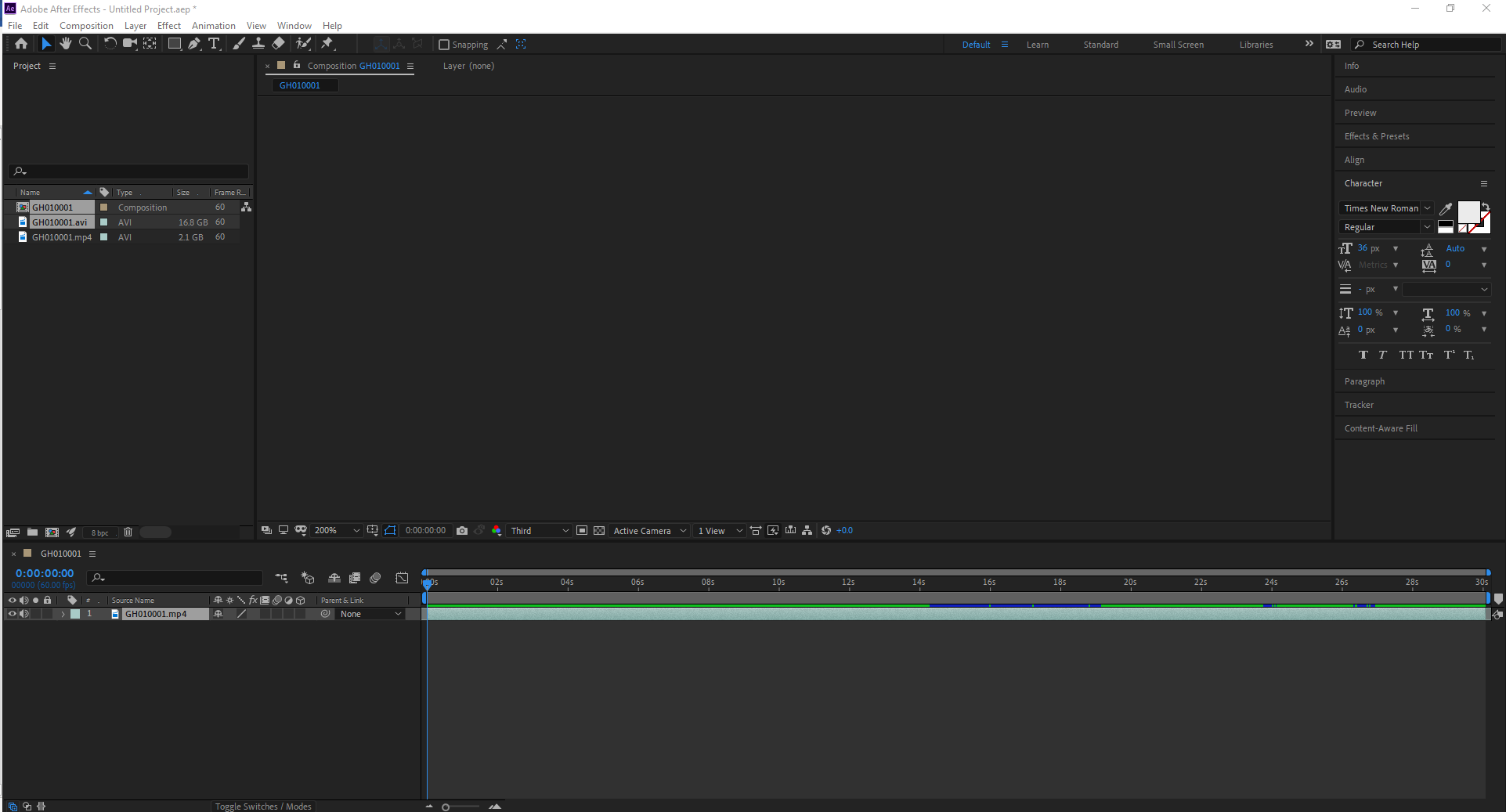Image resolution: width=1506 pixels, height=812 pixels.
Task: Open the Effects & Presets panel
Action: point(1376,135)
